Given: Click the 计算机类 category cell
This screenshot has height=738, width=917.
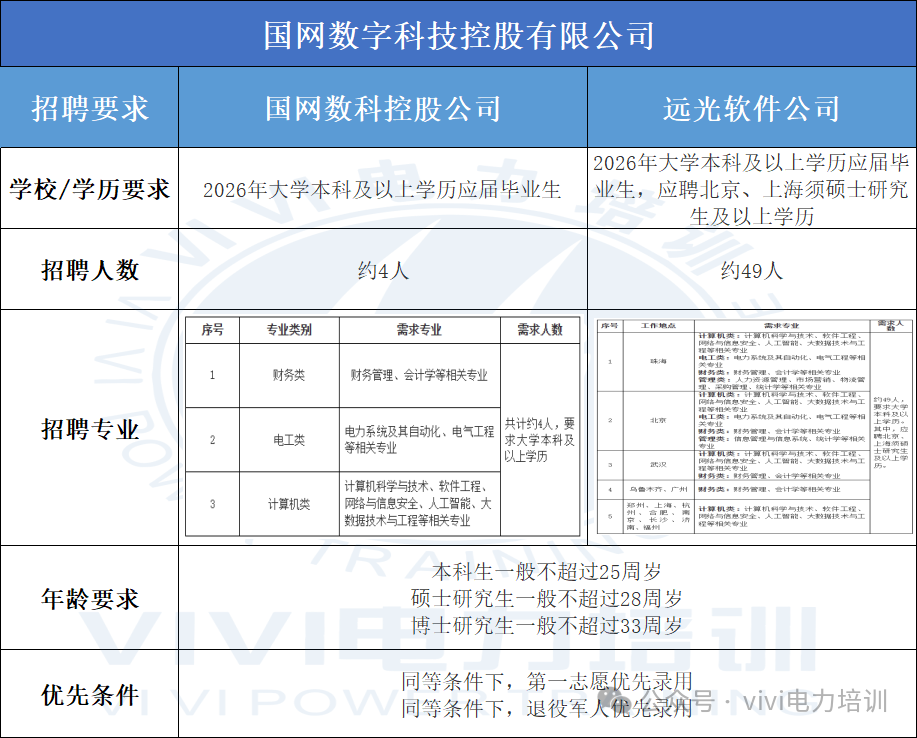Looking at the screenshot, I should [x=288, y=504].
